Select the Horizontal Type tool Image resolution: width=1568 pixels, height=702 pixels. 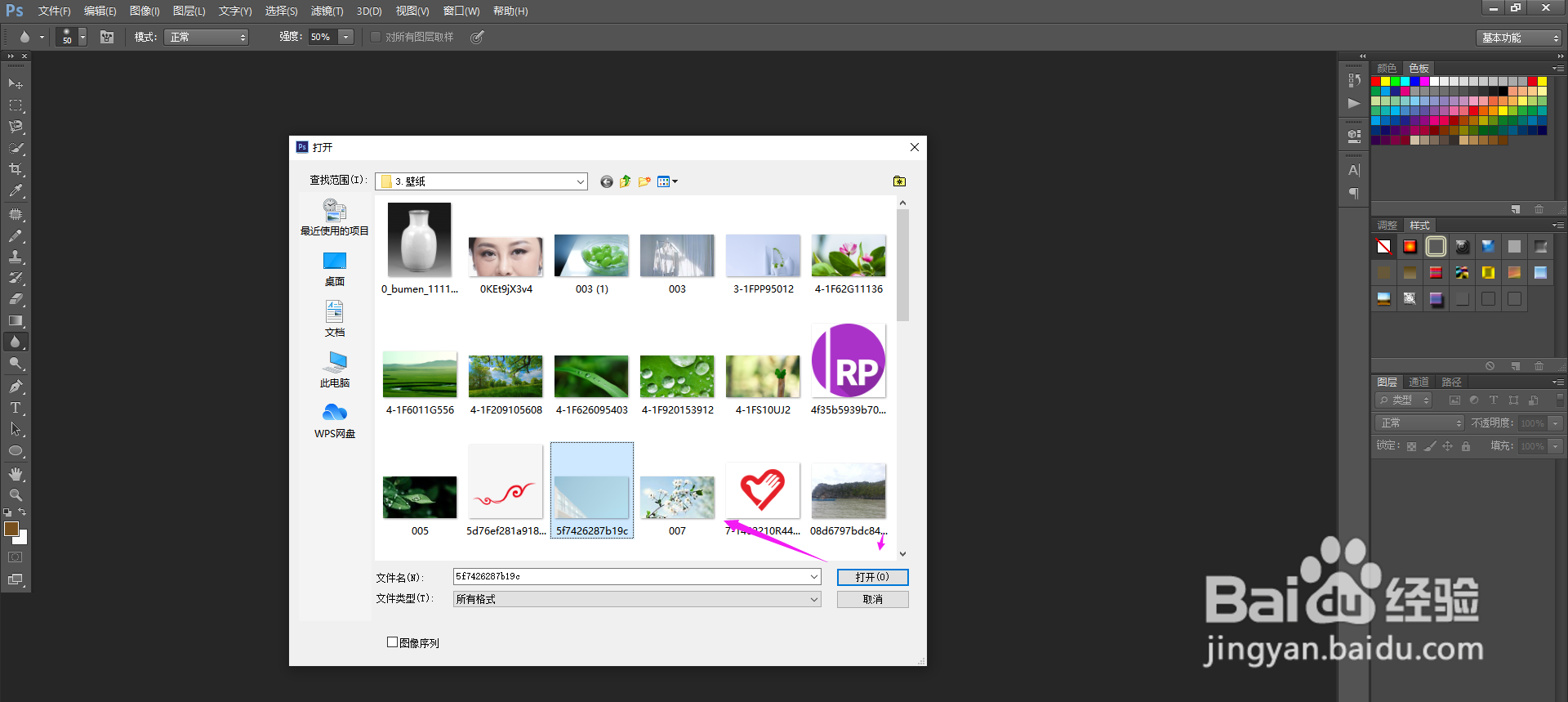point(16,408)
